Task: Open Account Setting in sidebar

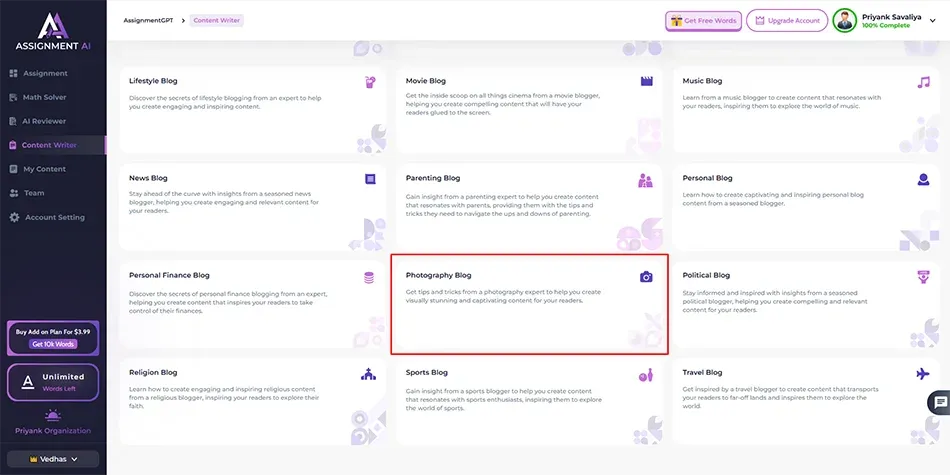Action: point(54,217)
